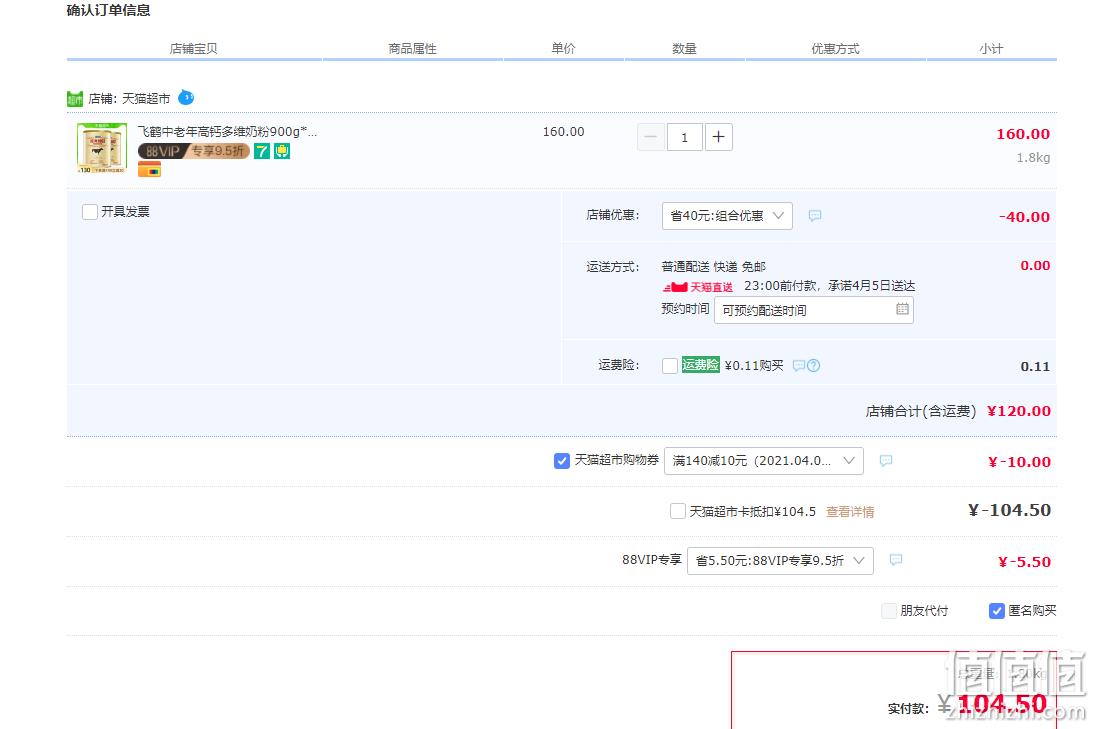Viewport: 1095px width, 729px height.
Task: Open the product title 飞鹤中老年高钙多维奶粉900g
Action: click(227, 131)
